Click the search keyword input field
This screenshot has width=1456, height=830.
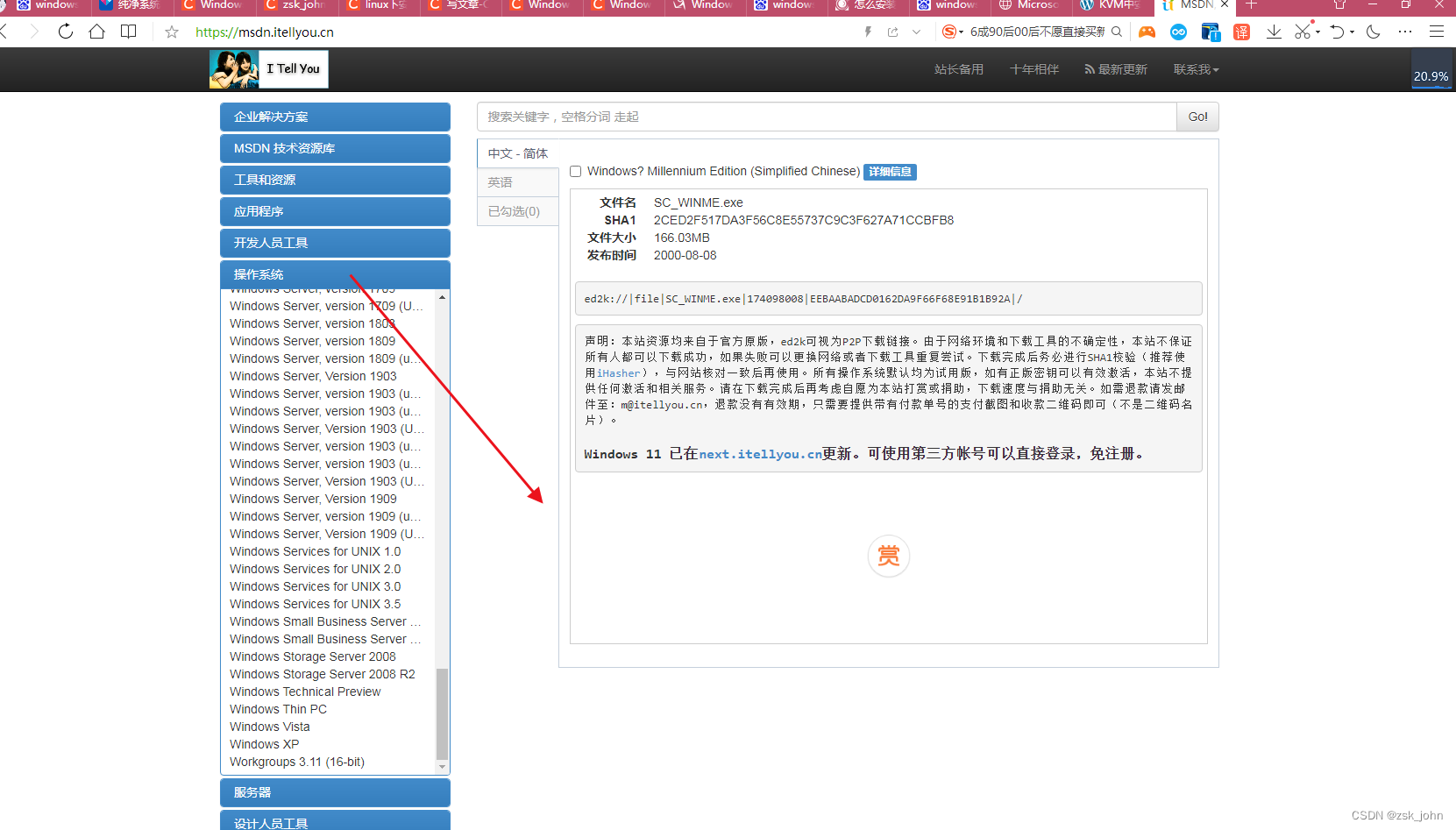point(827,117)
